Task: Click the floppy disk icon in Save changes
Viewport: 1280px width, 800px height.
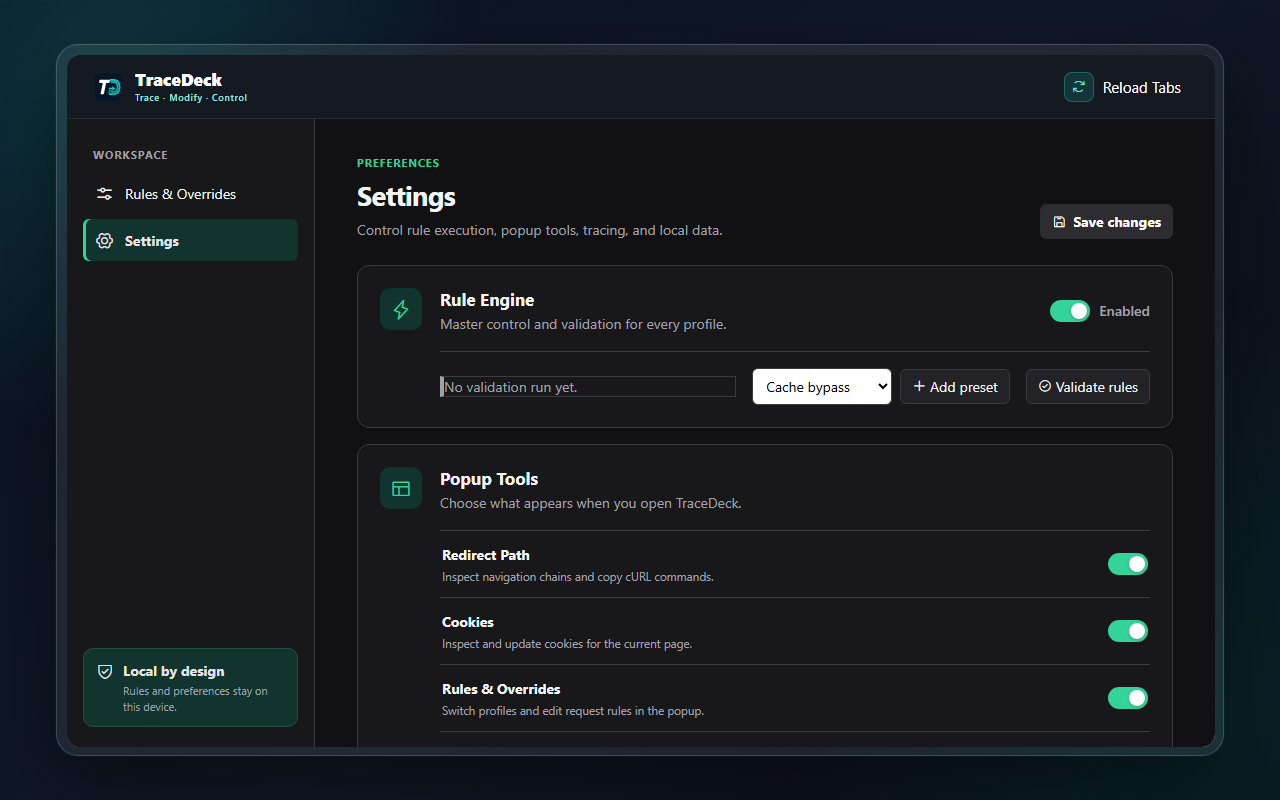Action: pos(1060,222)
